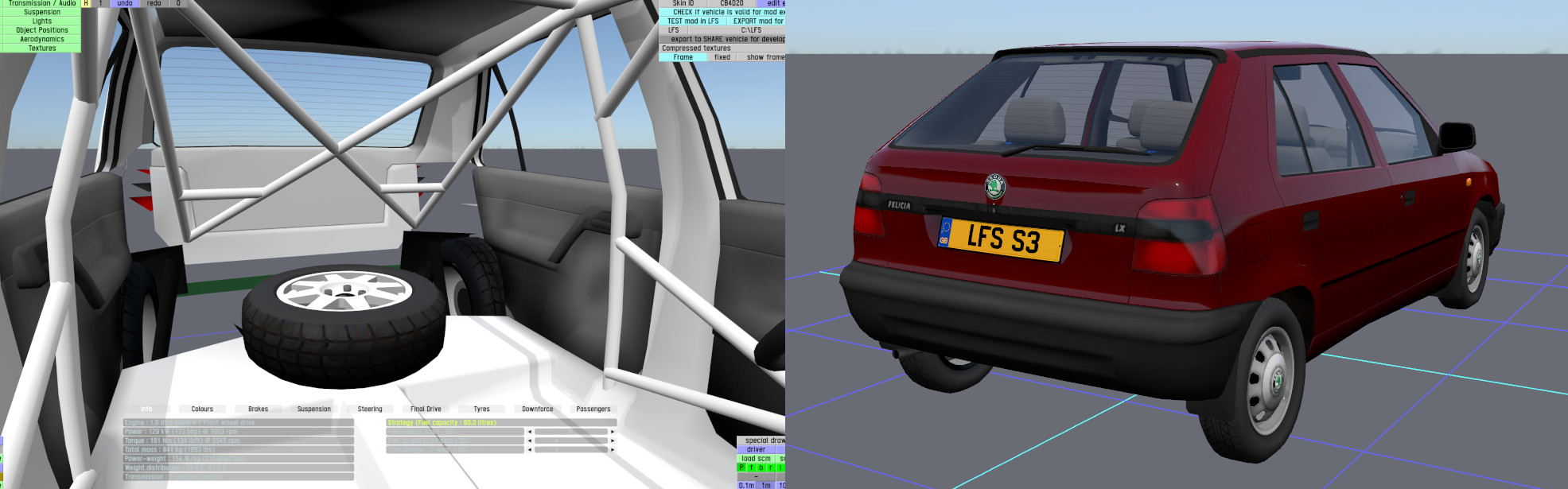The height and width of the screenshot is (489, 1568).
Task: Open the Textures editor
Action: (41, 48)
